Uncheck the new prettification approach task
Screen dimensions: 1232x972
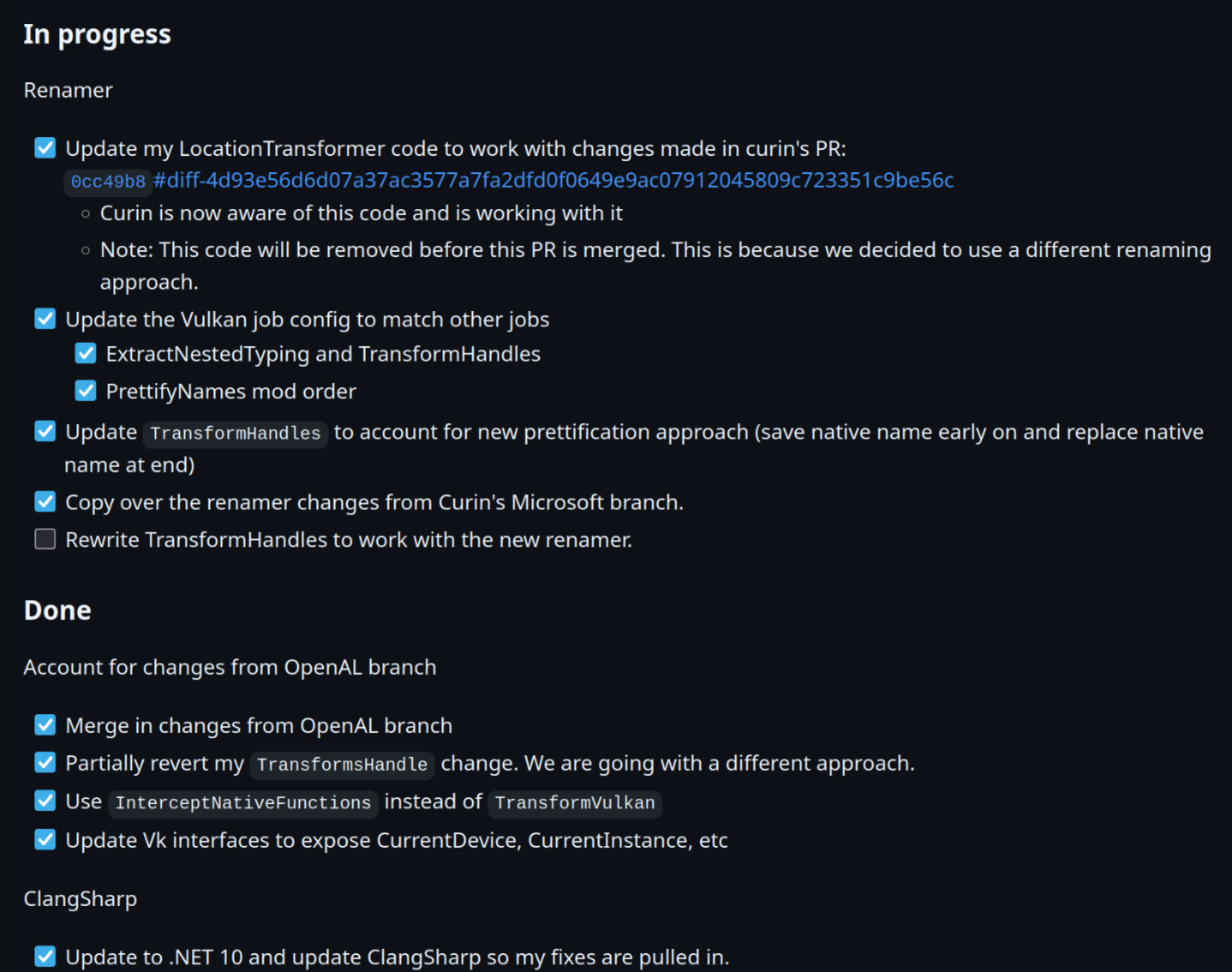(x=45, y=432)
